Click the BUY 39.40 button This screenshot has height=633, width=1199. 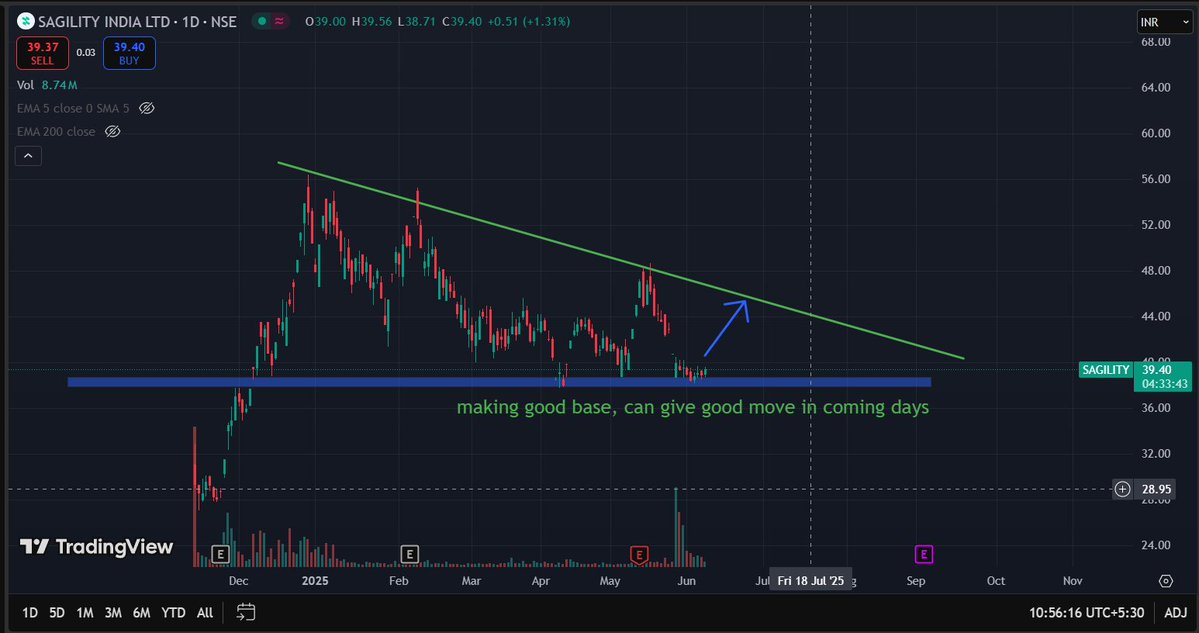coord(129,53)
